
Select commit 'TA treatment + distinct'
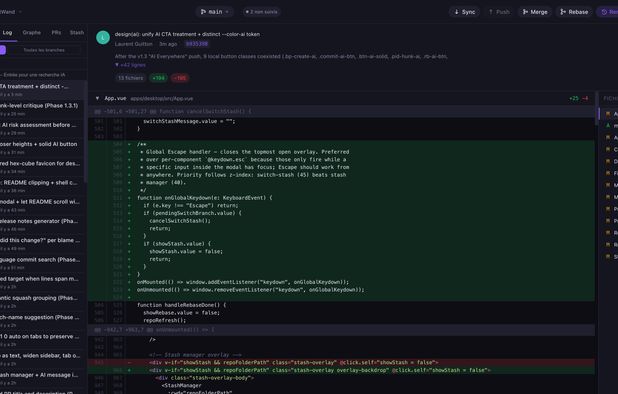click(x=43, y=90)
